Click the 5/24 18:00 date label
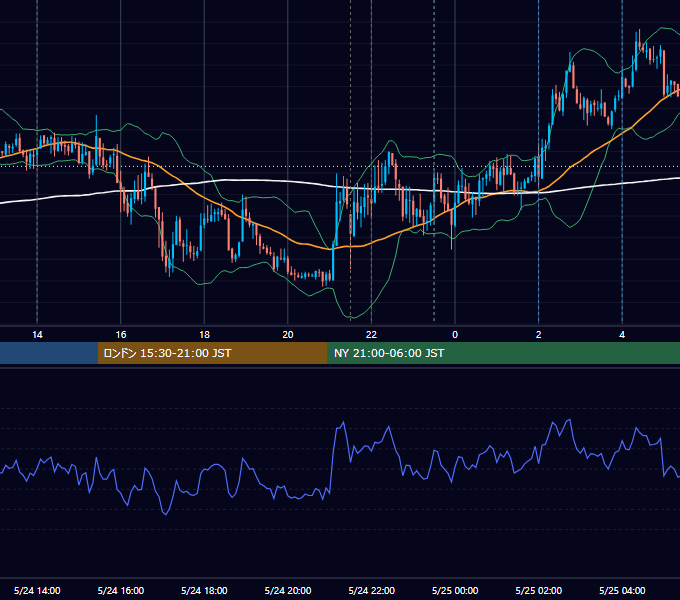Screen dimensions: 680x600 [x=204, y=590]
